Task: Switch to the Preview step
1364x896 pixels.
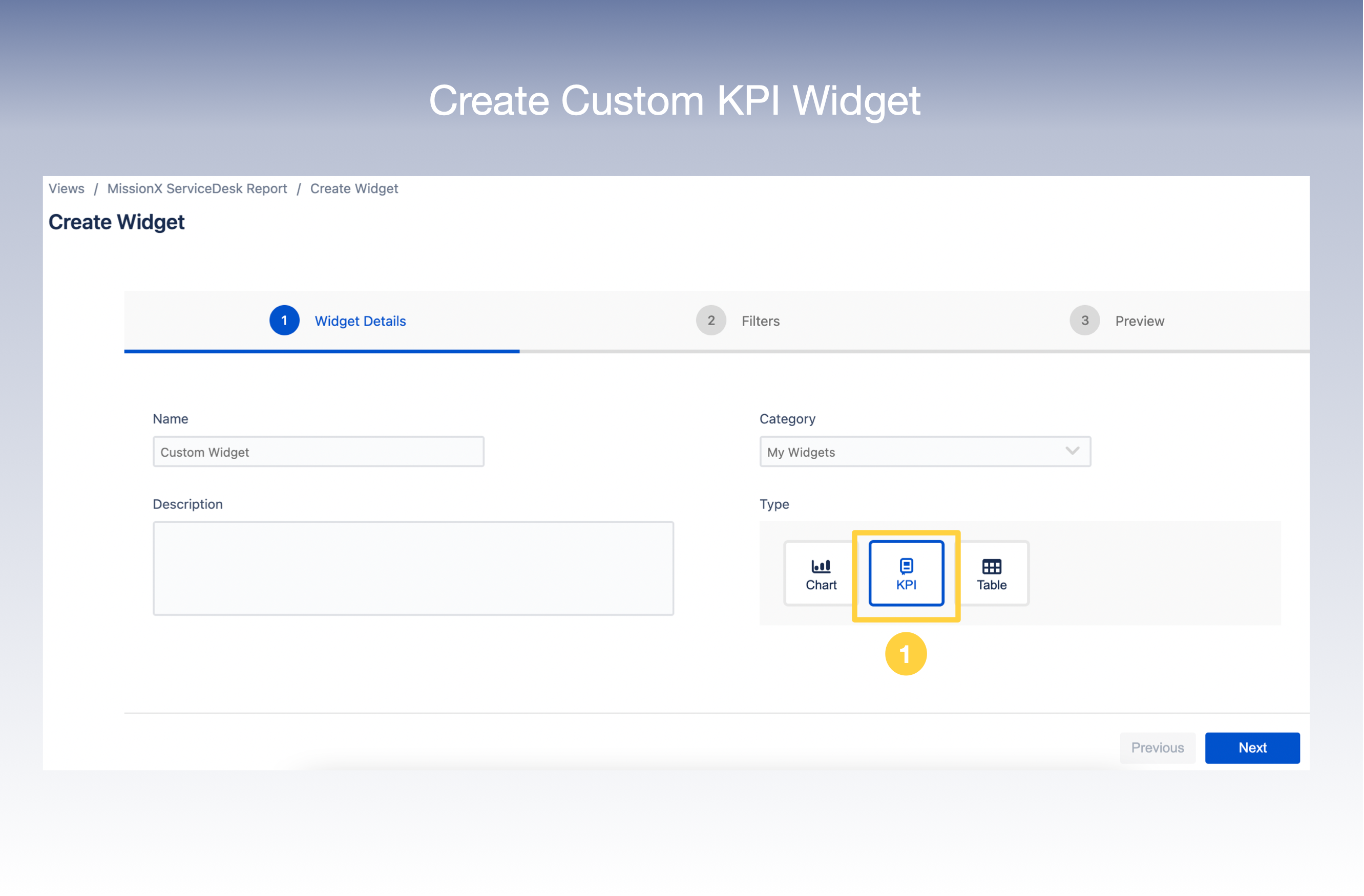Action: click(1139, 321)
